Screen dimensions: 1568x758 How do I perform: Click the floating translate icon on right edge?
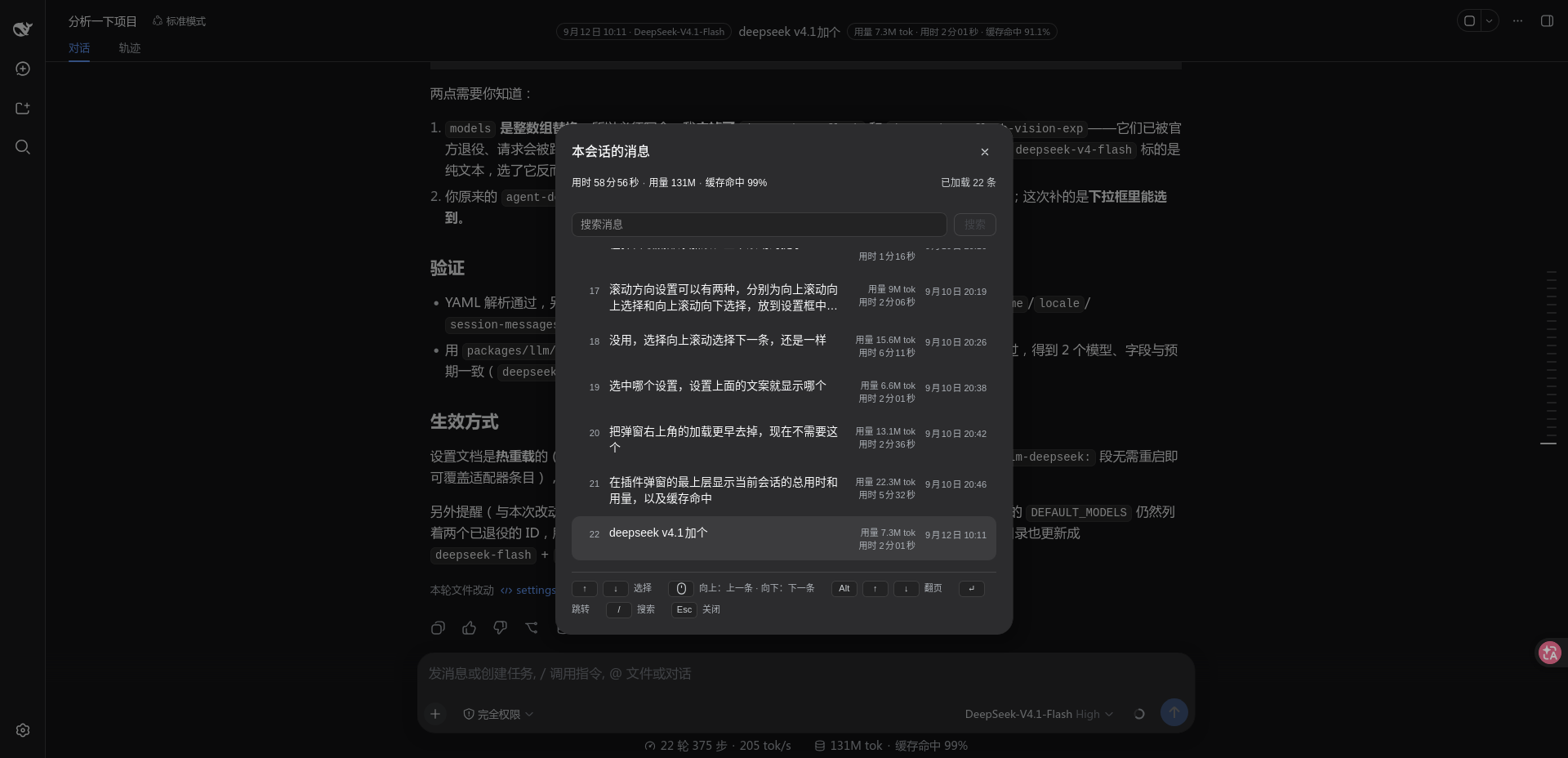[x=1550, y=653]
